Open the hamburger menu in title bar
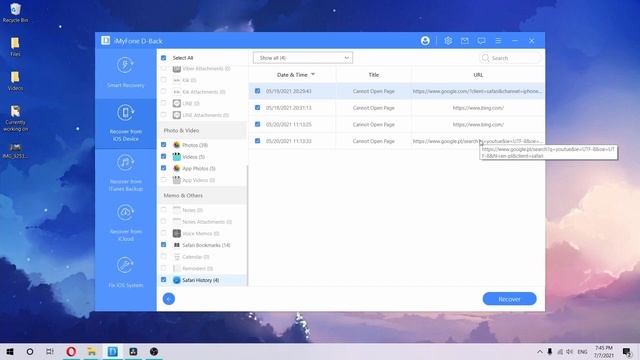Image resolution: width=640 pixels, height=360 pixels. (498, 41)
